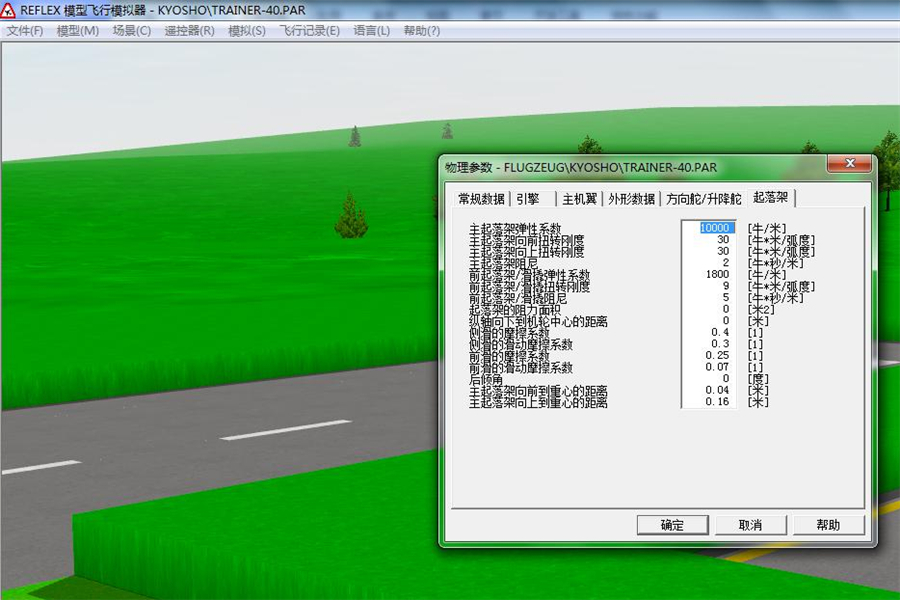Open the 模型(M) menu
Viewport: 900px width, 600px height.
pos(78,31)
